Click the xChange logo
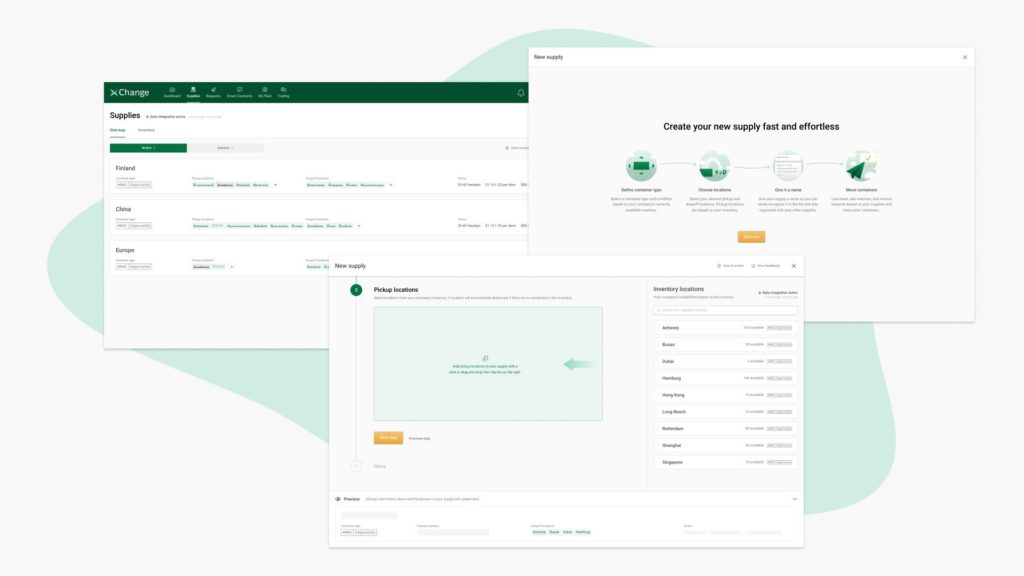 pyautogui.click(x=129, y=93)
